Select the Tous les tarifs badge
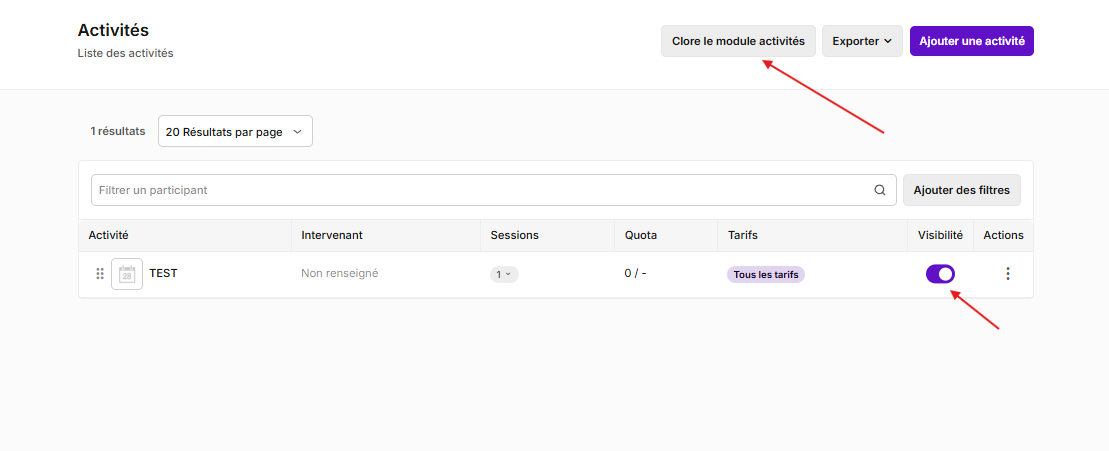Viewport: 1109px width, 451px height. tap(766, 274)
